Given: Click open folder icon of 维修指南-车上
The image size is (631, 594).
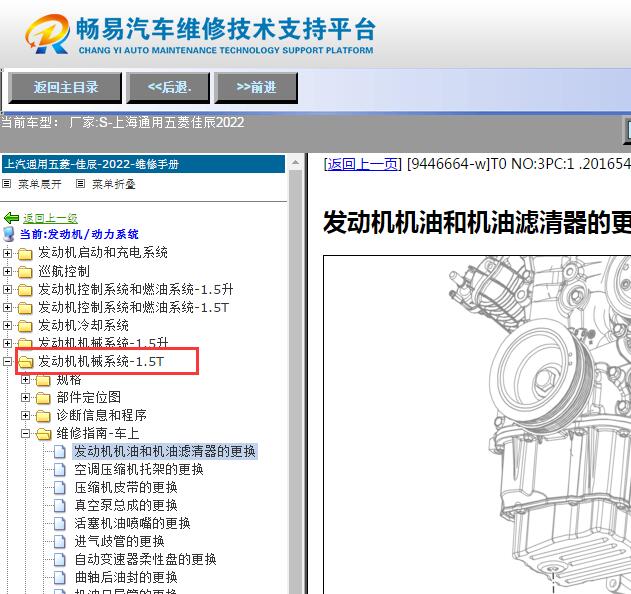Looking at the screenshot, I should click(44, 434).
